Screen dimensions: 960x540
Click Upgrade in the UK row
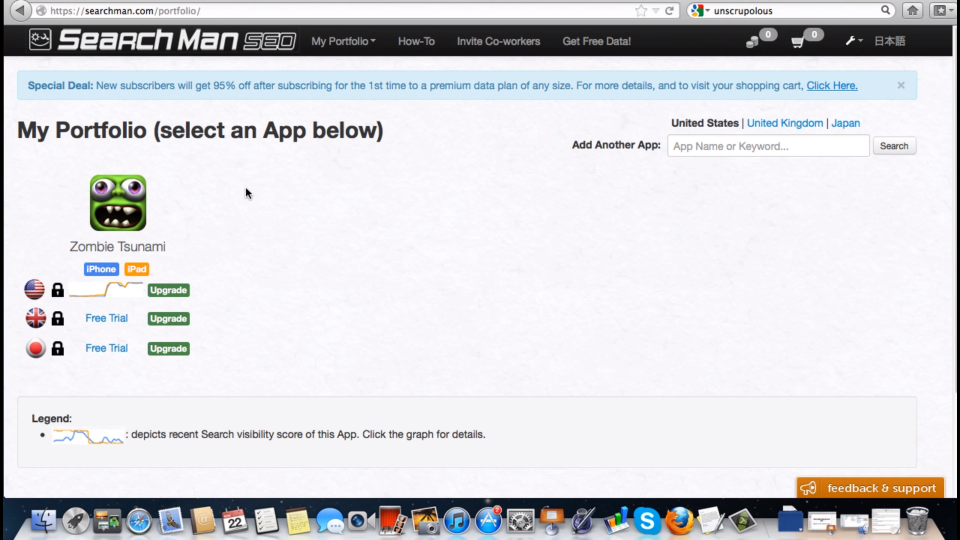(168, 318)
